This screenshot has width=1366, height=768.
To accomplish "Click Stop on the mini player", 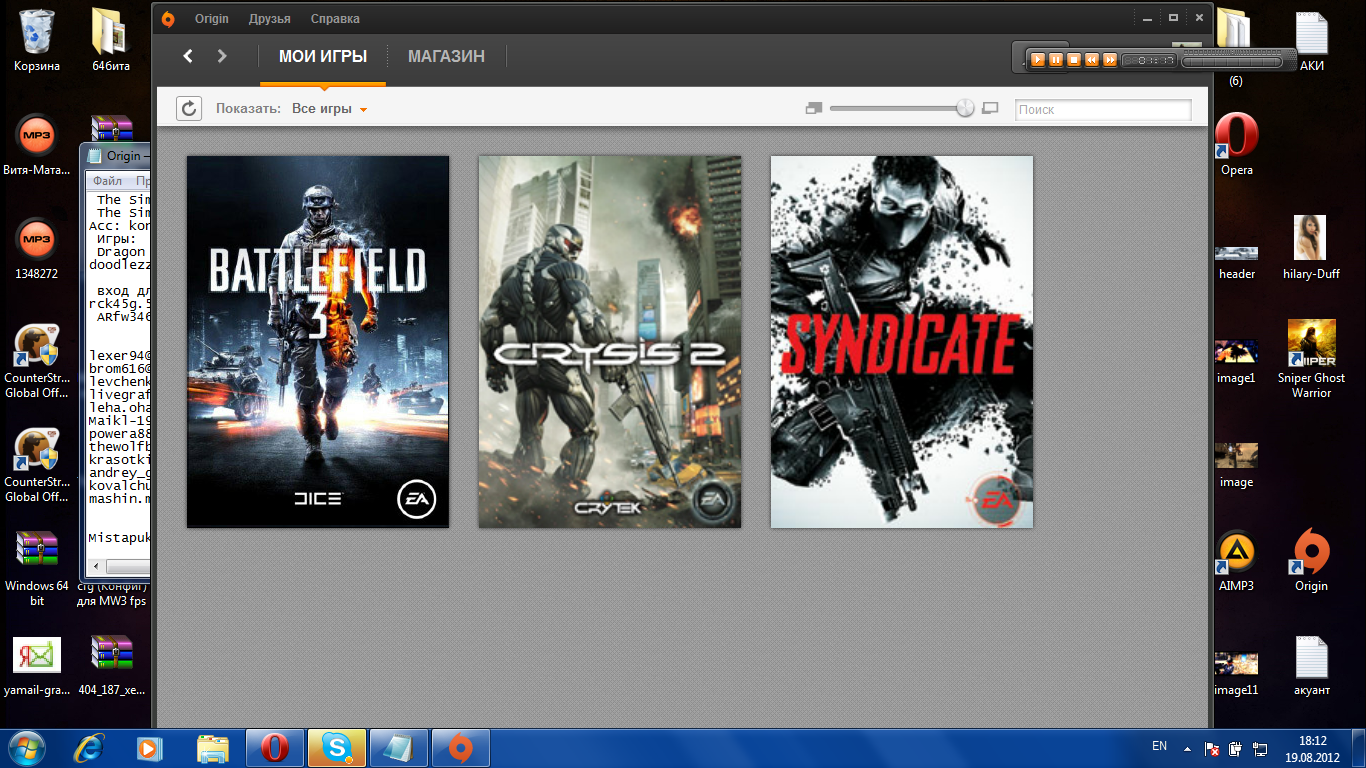I will [1074, 60].
